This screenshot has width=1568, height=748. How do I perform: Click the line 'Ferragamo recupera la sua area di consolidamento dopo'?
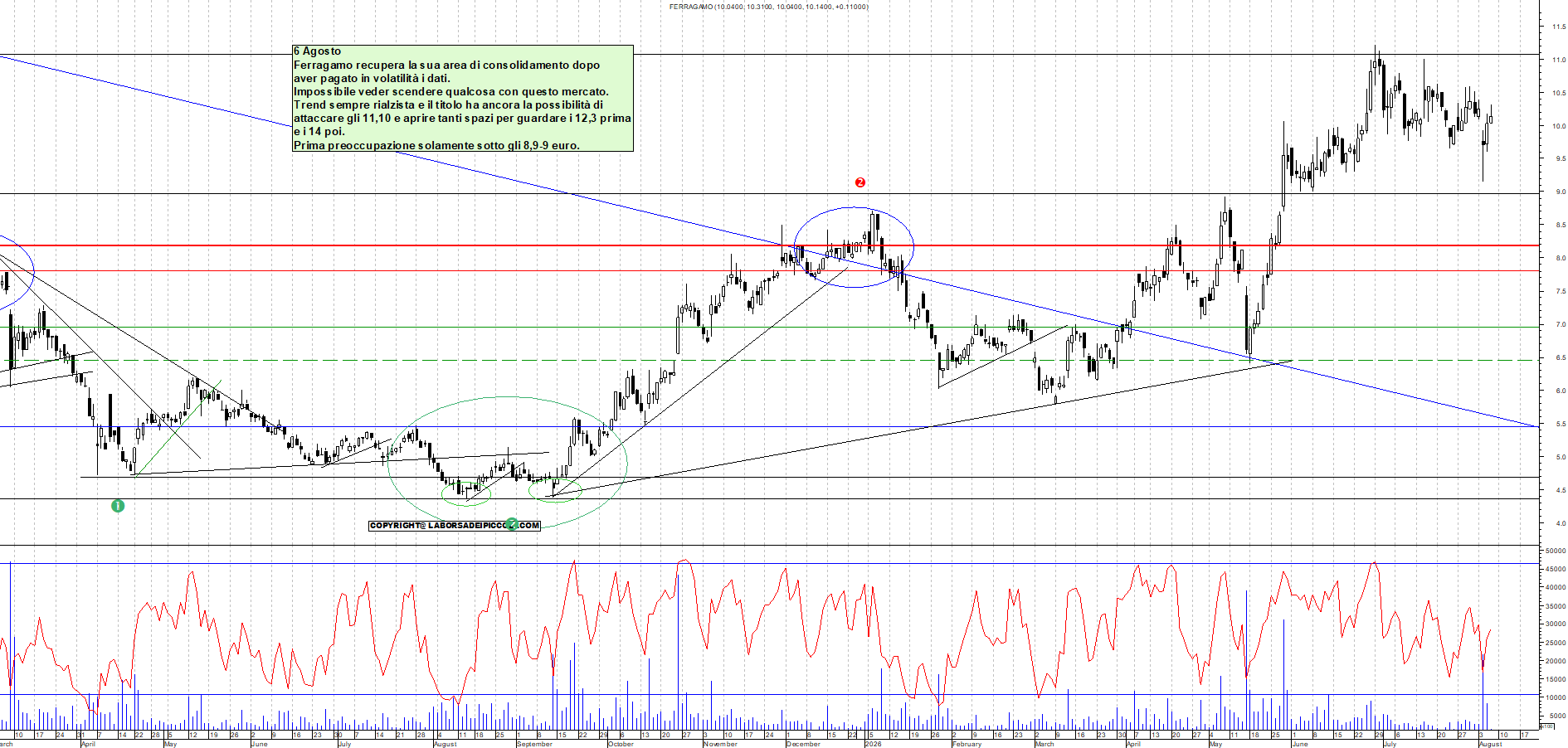point(446,65)
